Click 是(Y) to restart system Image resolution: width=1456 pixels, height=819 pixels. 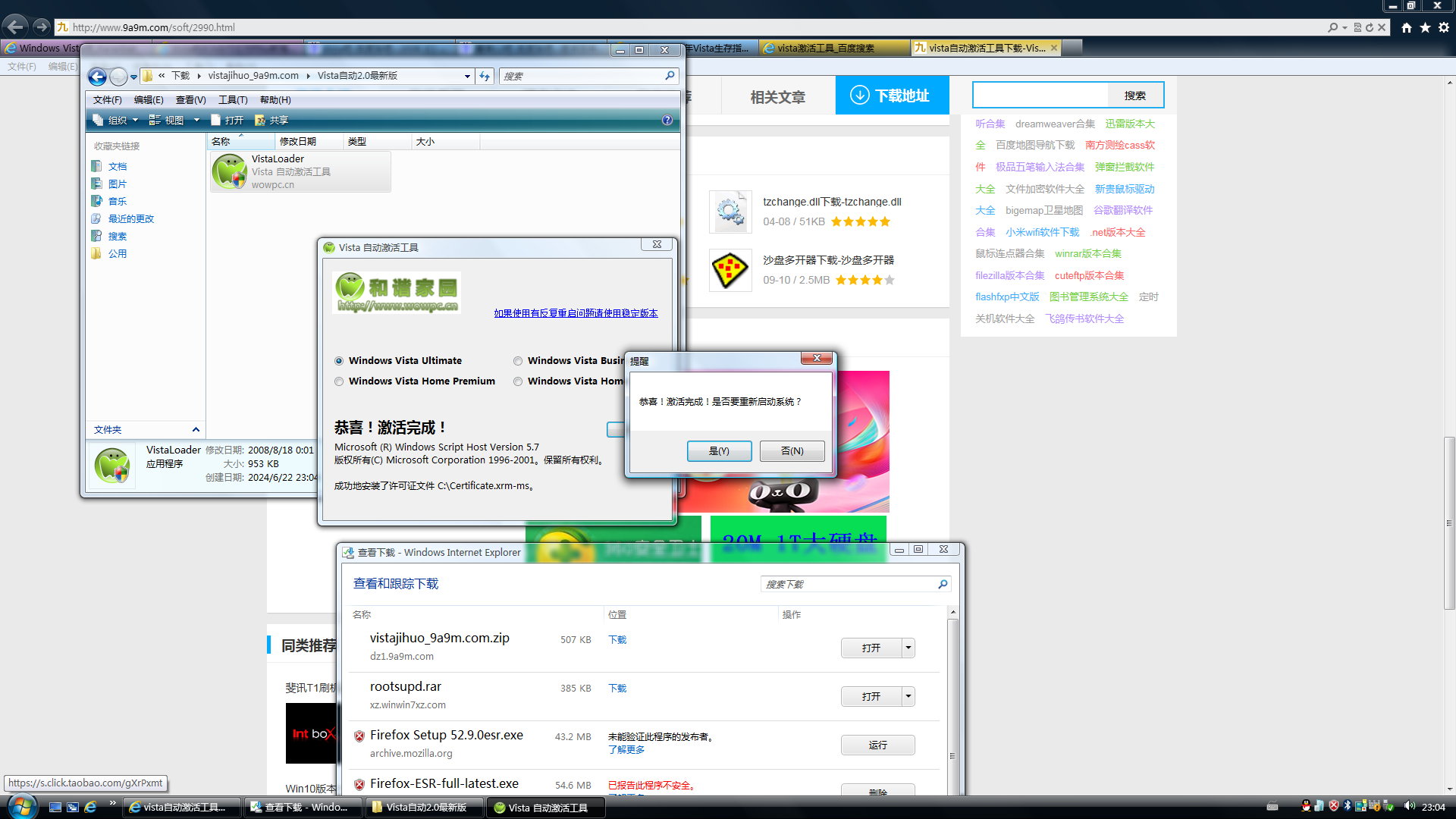719,451
